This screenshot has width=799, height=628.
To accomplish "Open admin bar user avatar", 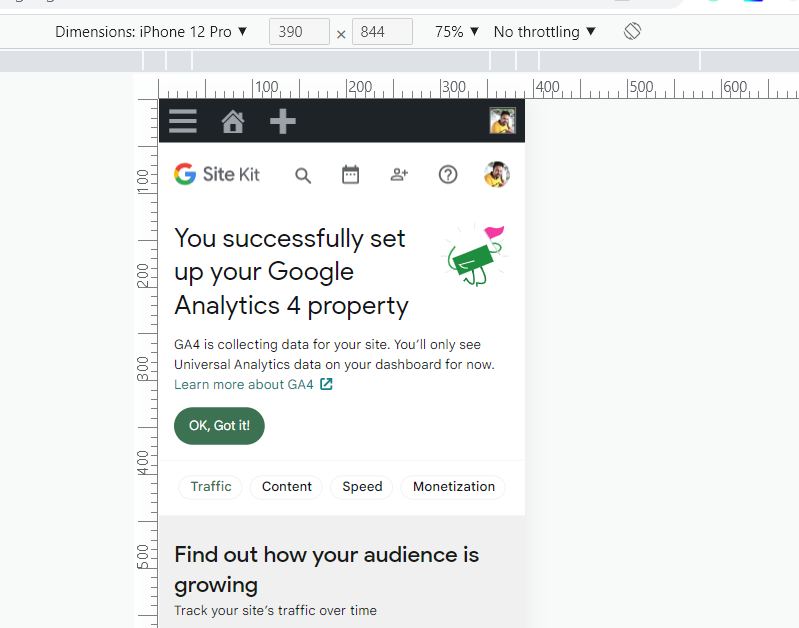I will point(502,121).
